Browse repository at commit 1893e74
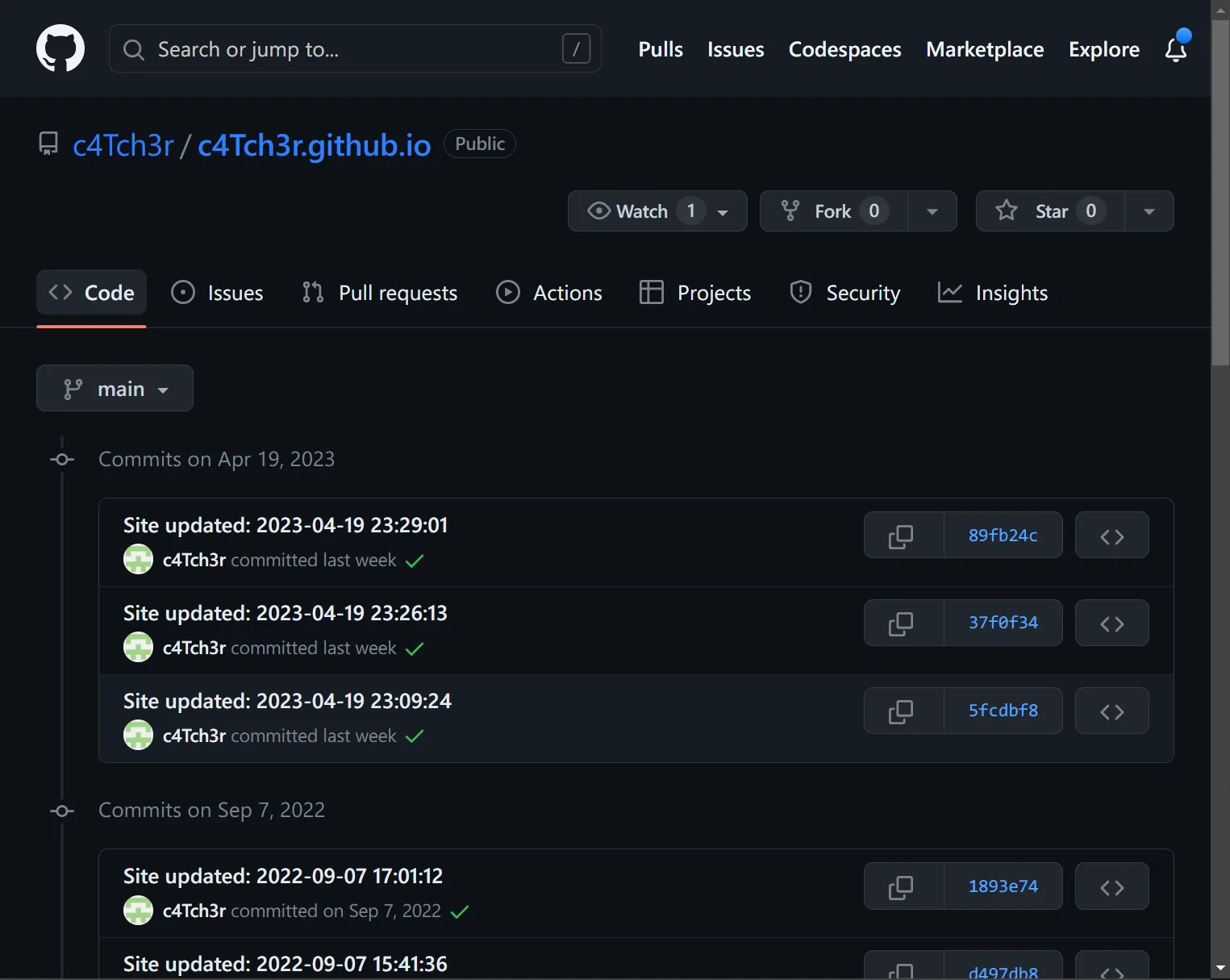The width and height of the screenshot is (1230, 980). [x=1111, y=887]
